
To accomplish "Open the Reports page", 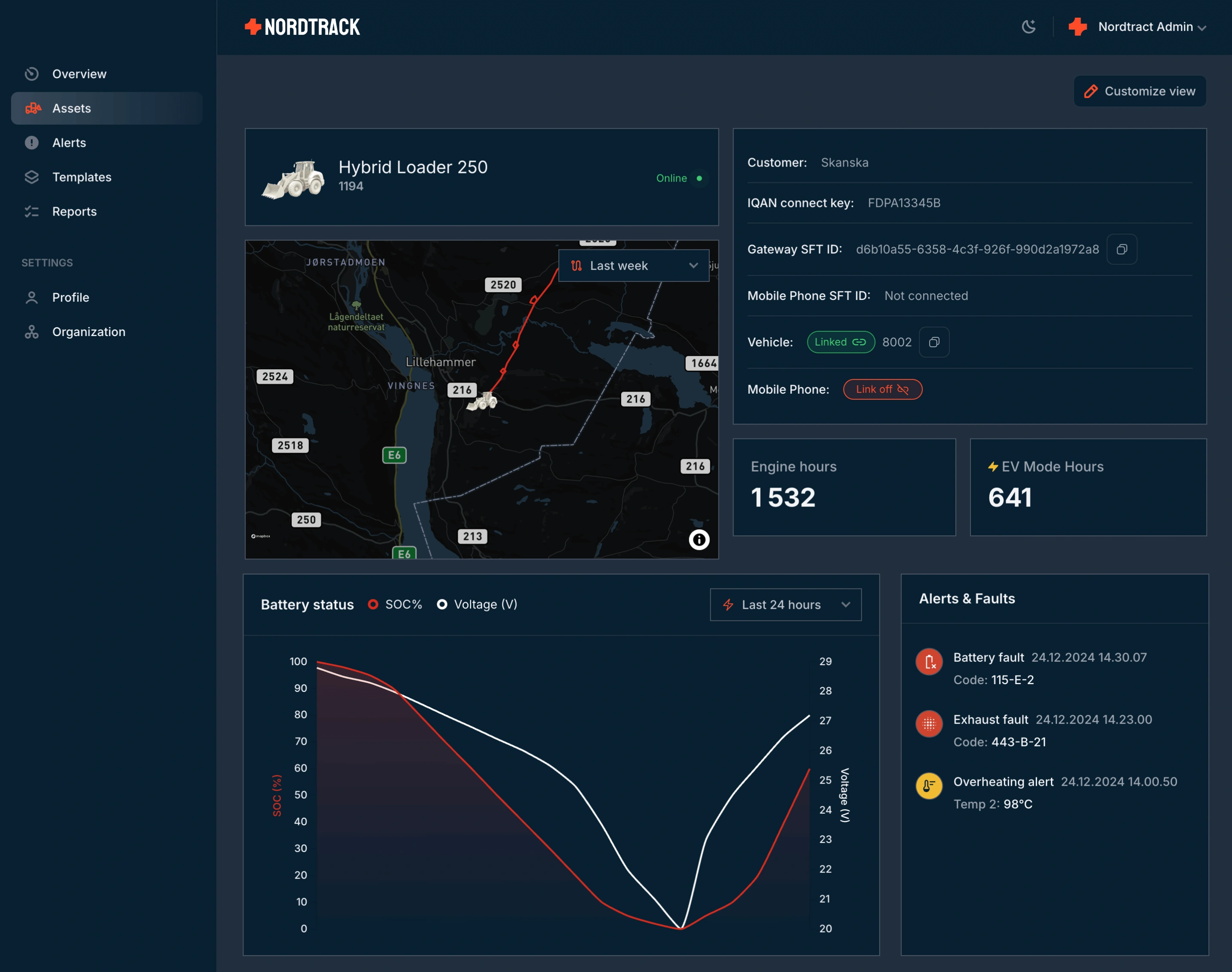I will [107, 212].
